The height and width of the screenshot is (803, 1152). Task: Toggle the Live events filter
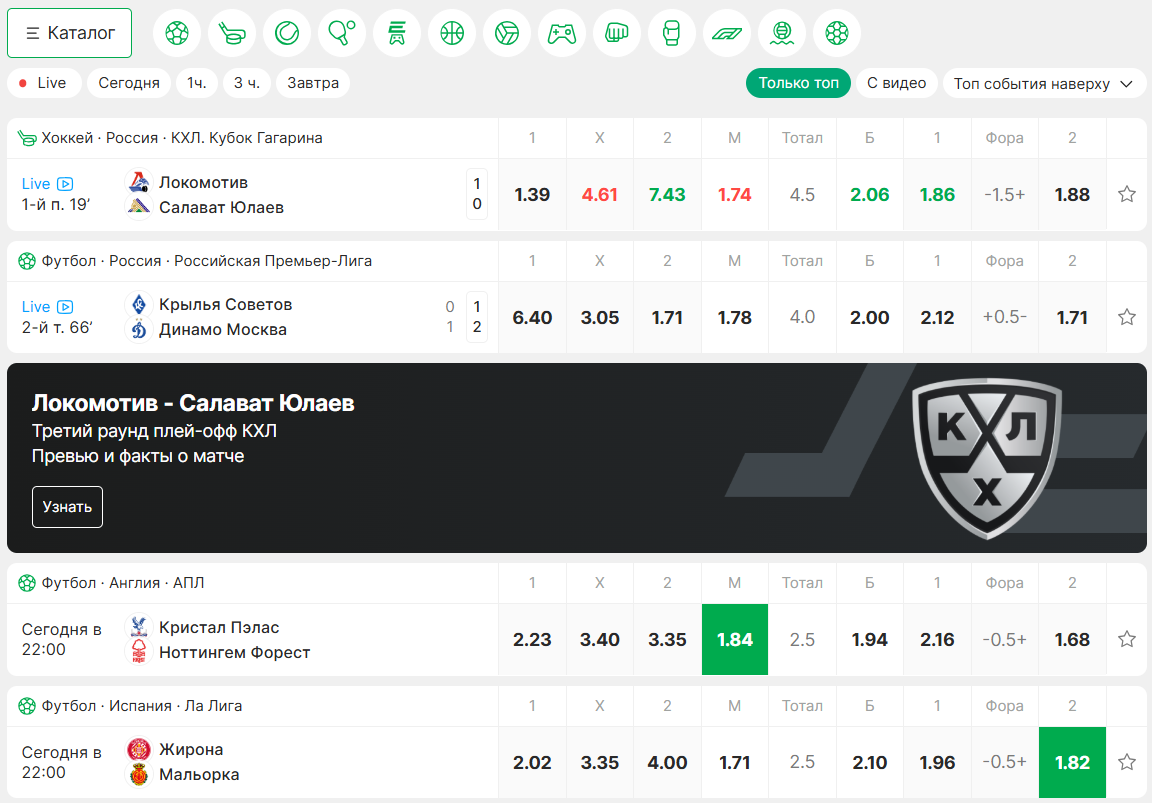tap(43, 83)
